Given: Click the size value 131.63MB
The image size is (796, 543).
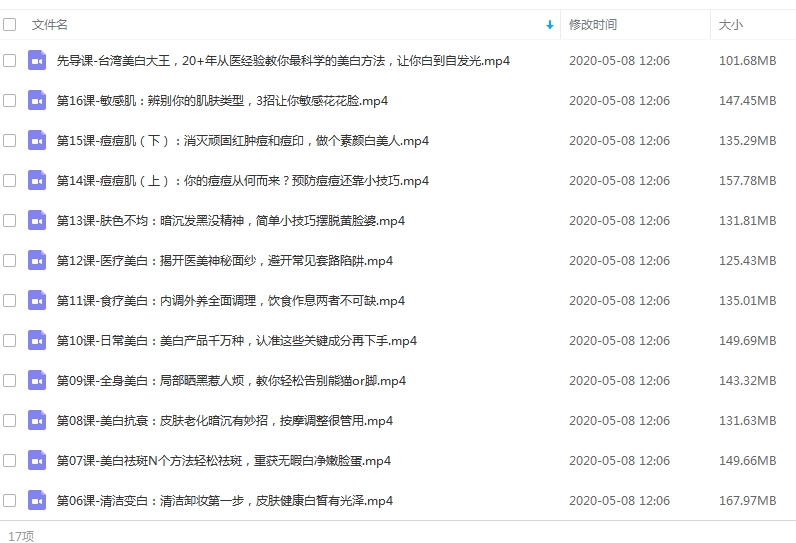Looking at the screenshot, I should pyautogui.click(x=747, y=421).
